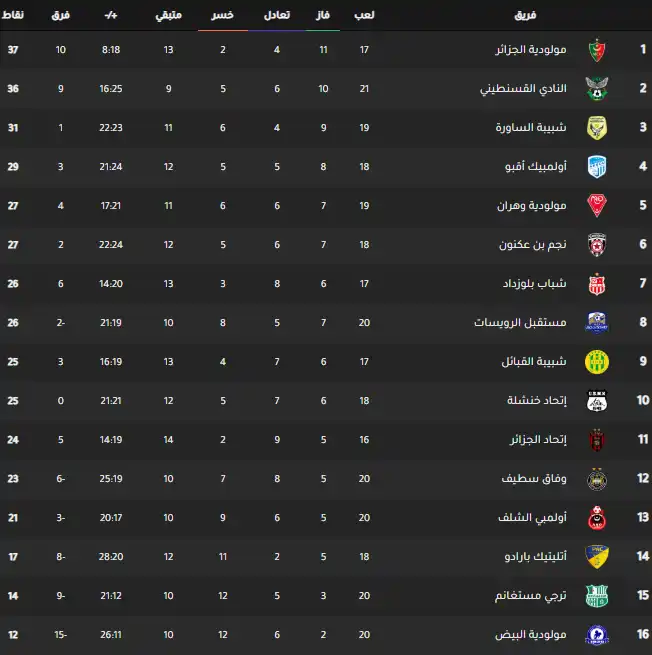The image size is (652, 655).
Task: Click the النادي القسنطيني team crest
Action: tap(597, 88)
